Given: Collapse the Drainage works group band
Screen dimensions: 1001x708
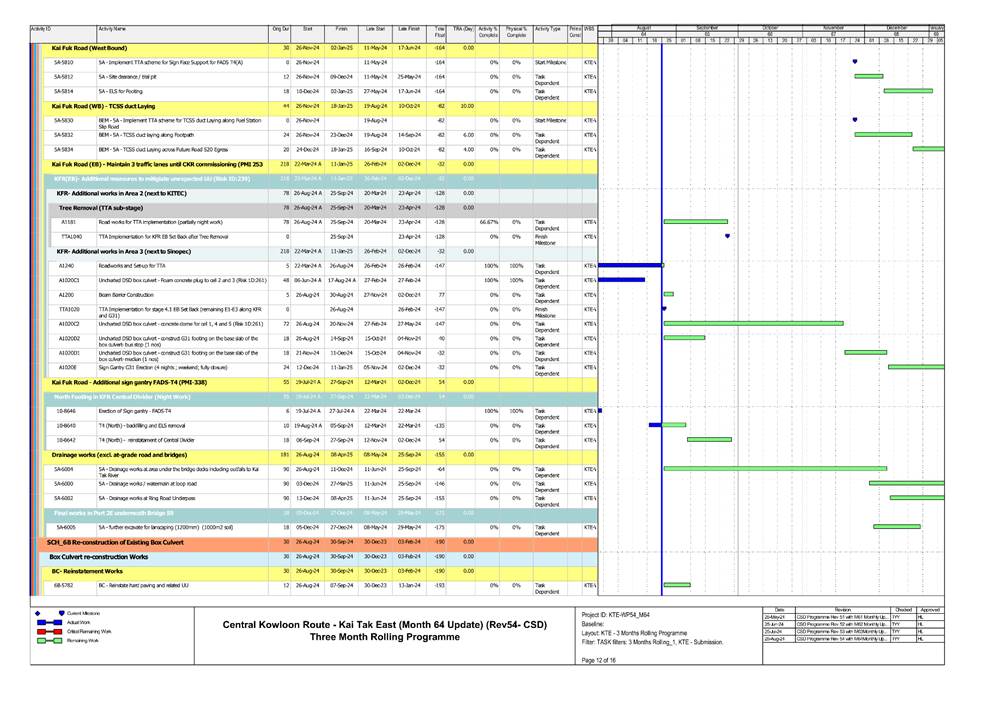Looking at the screenshot, I should (119, 454).
